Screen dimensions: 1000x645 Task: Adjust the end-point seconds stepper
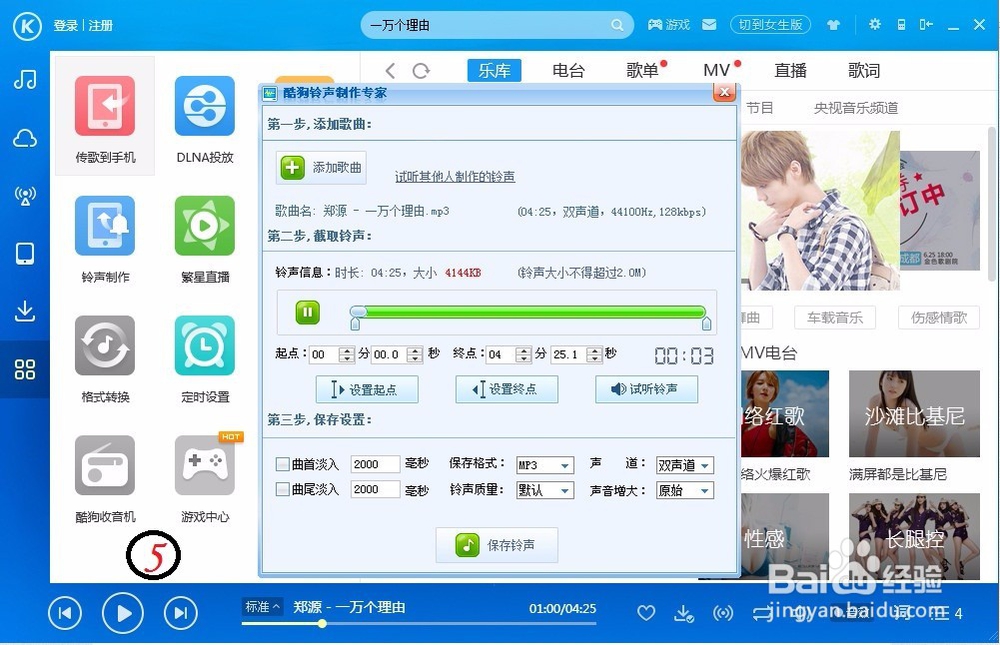point(594,354)
